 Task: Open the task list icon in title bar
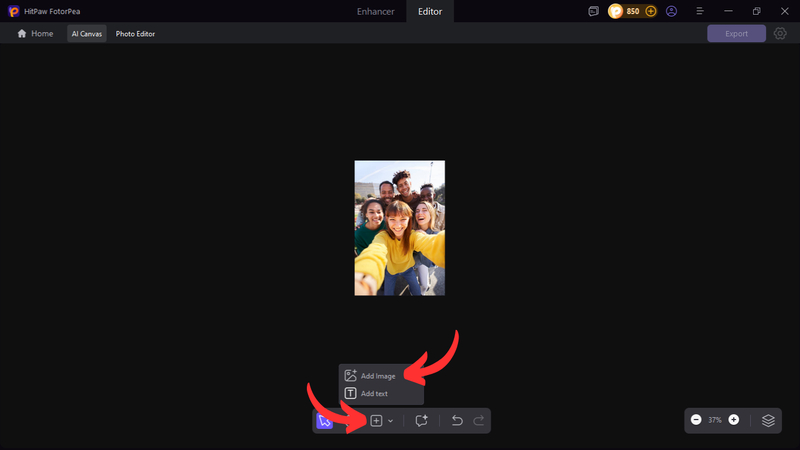click(x=593, y=11)
